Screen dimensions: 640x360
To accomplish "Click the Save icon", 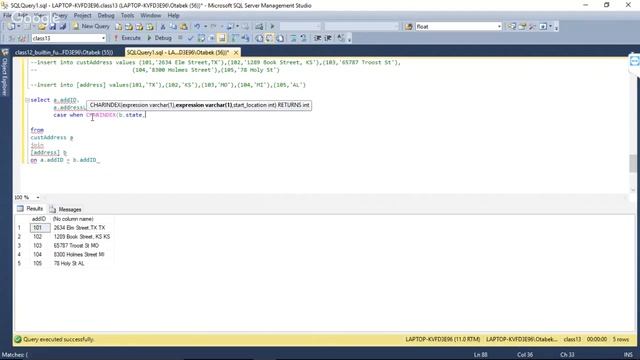I will pos(53,27).
